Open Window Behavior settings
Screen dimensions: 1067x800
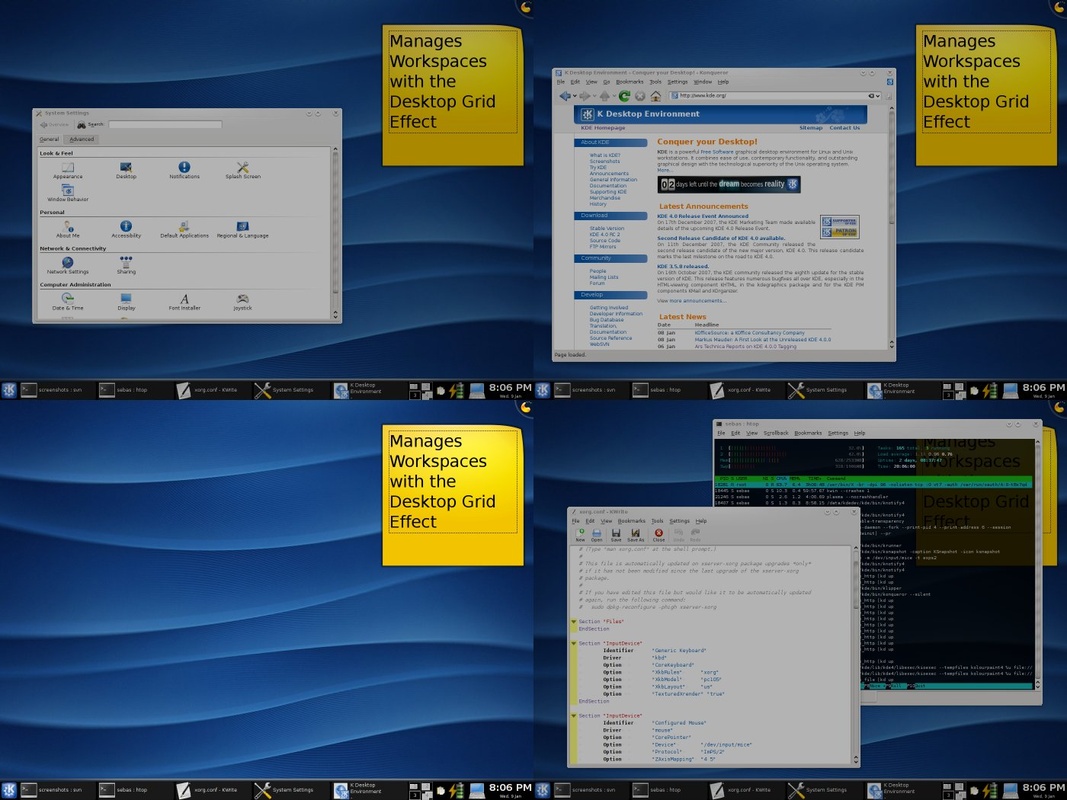(67, 193)
